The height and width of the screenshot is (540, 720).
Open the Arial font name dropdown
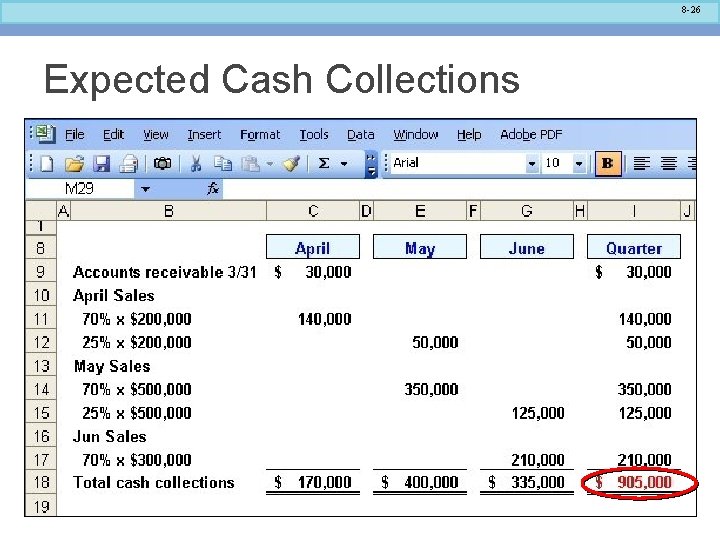532,163
